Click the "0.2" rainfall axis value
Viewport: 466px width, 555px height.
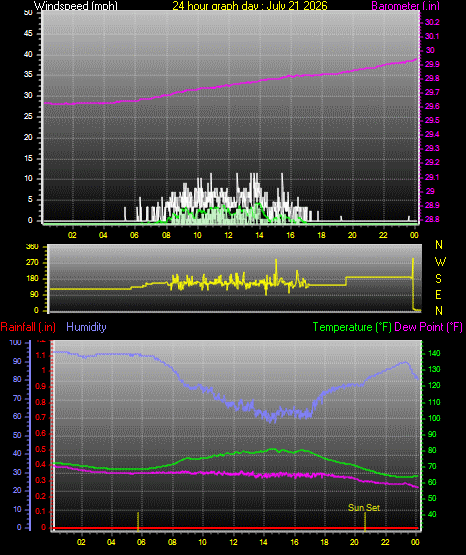pos(41,496)
